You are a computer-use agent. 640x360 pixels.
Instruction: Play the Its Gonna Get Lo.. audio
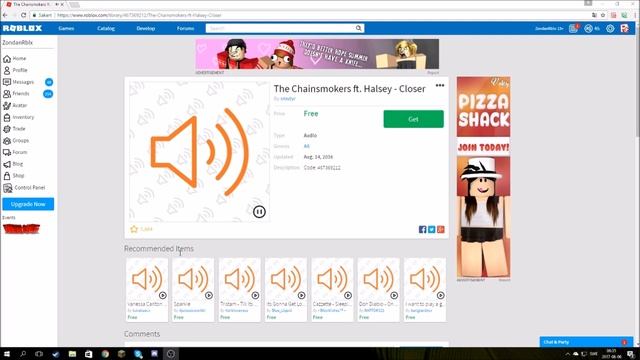point(301,295)
